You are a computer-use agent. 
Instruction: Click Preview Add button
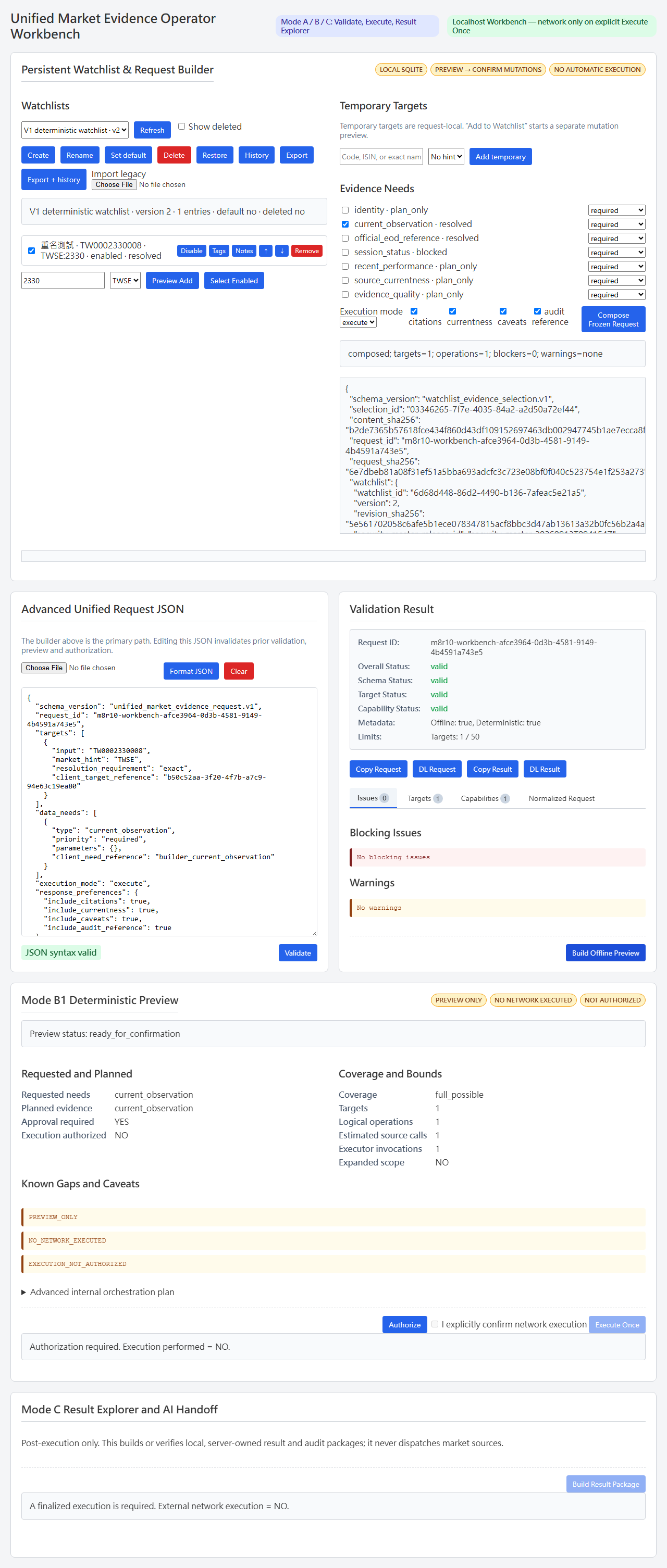pos(172,281)
